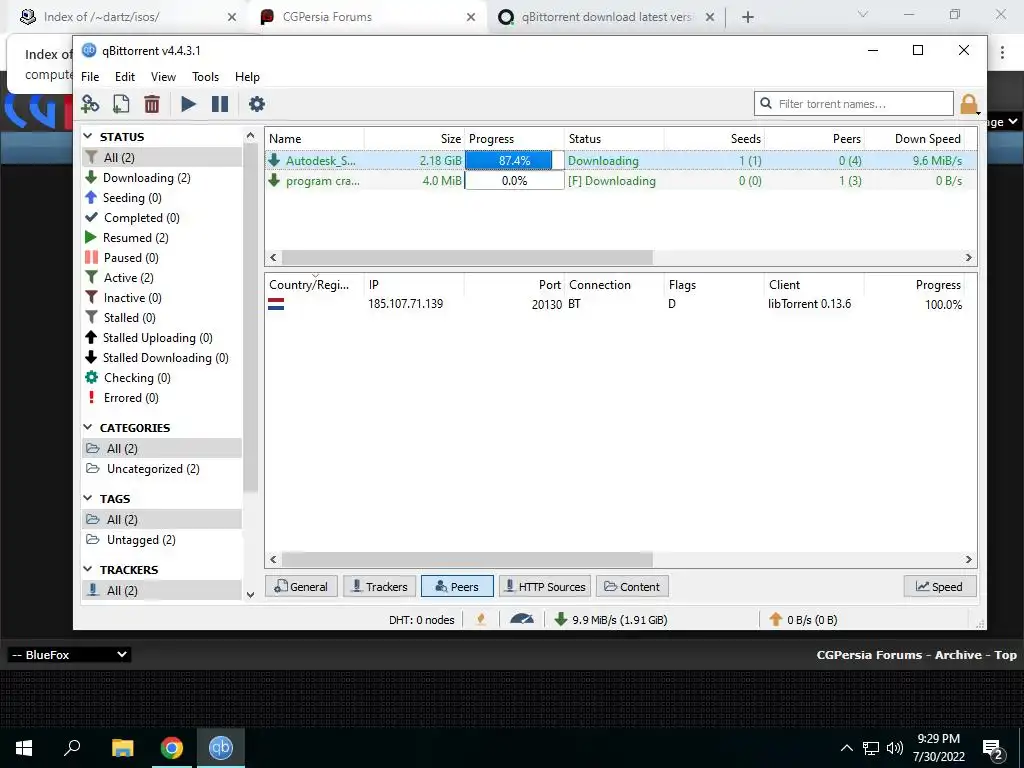Click the Filter torrent names input field

coord(854,103)
